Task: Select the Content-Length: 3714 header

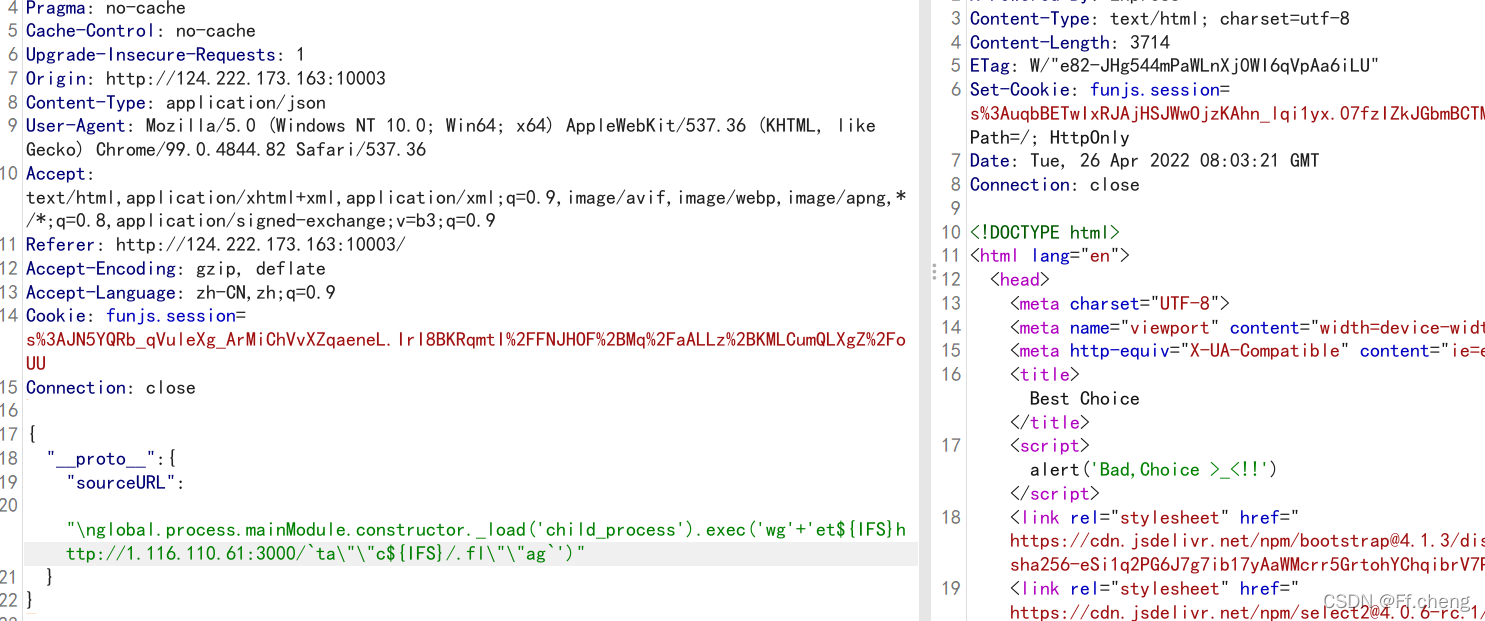Action: pos(1070,43)
